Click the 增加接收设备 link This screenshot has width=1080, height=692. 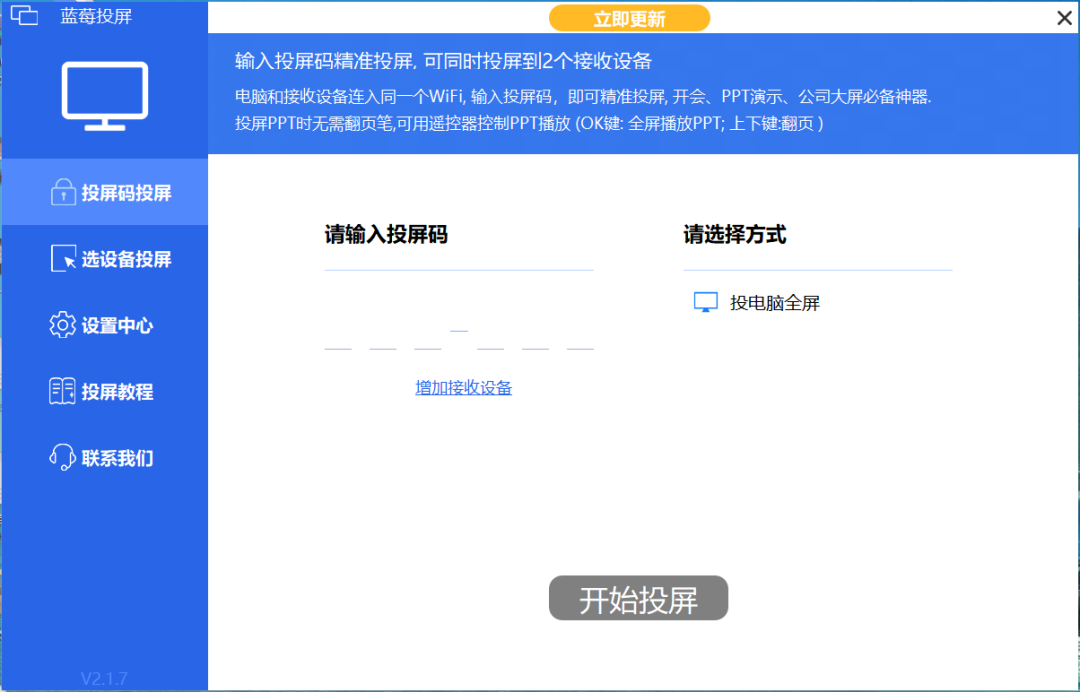click(464, 388)
